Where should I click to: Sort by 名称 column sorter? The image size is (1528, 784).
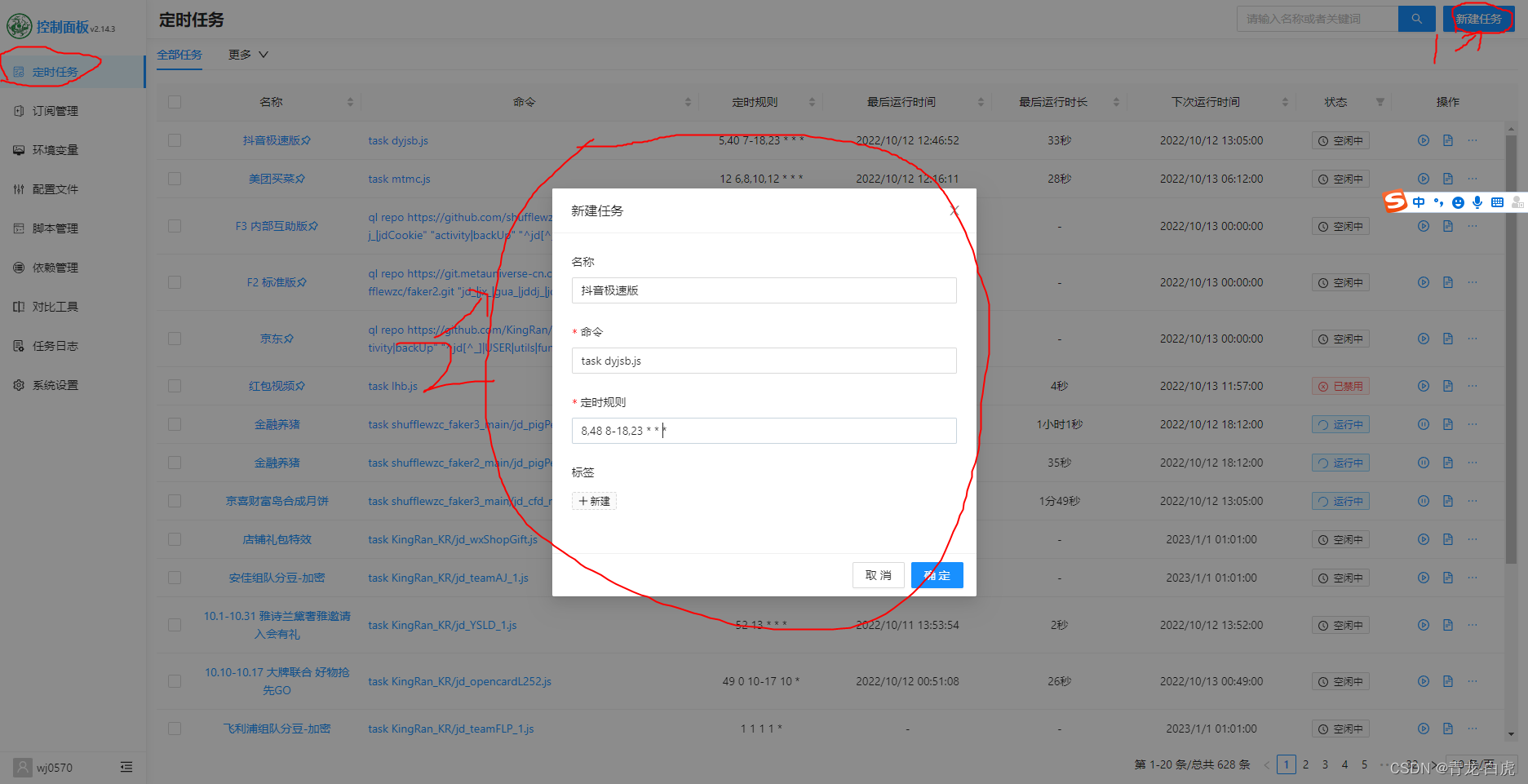pyautogui.click(x=350, y=102)
